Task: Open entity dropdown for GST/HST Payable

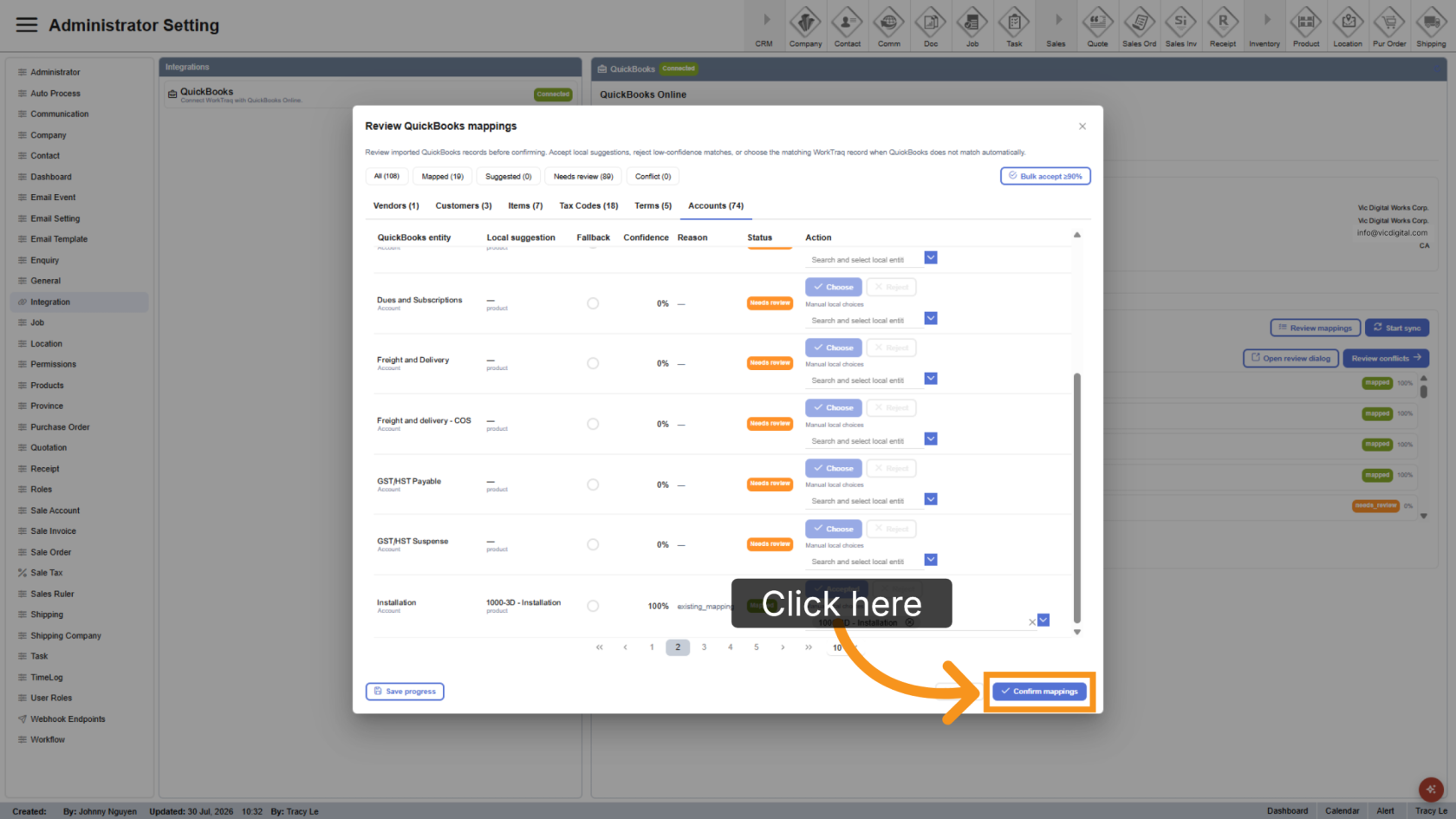Action: (x=931, y=499)
